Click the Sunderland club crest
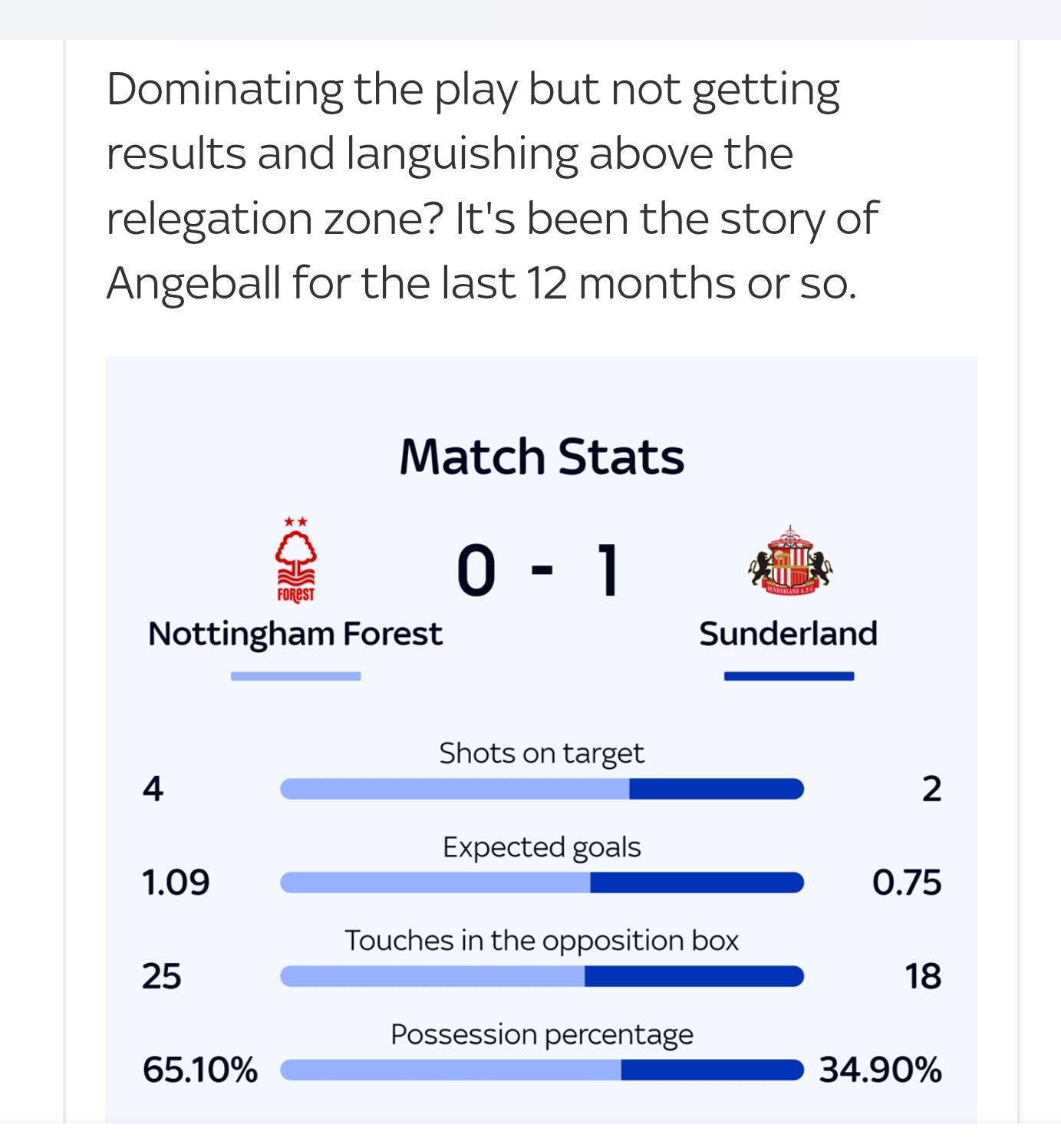 789,561
